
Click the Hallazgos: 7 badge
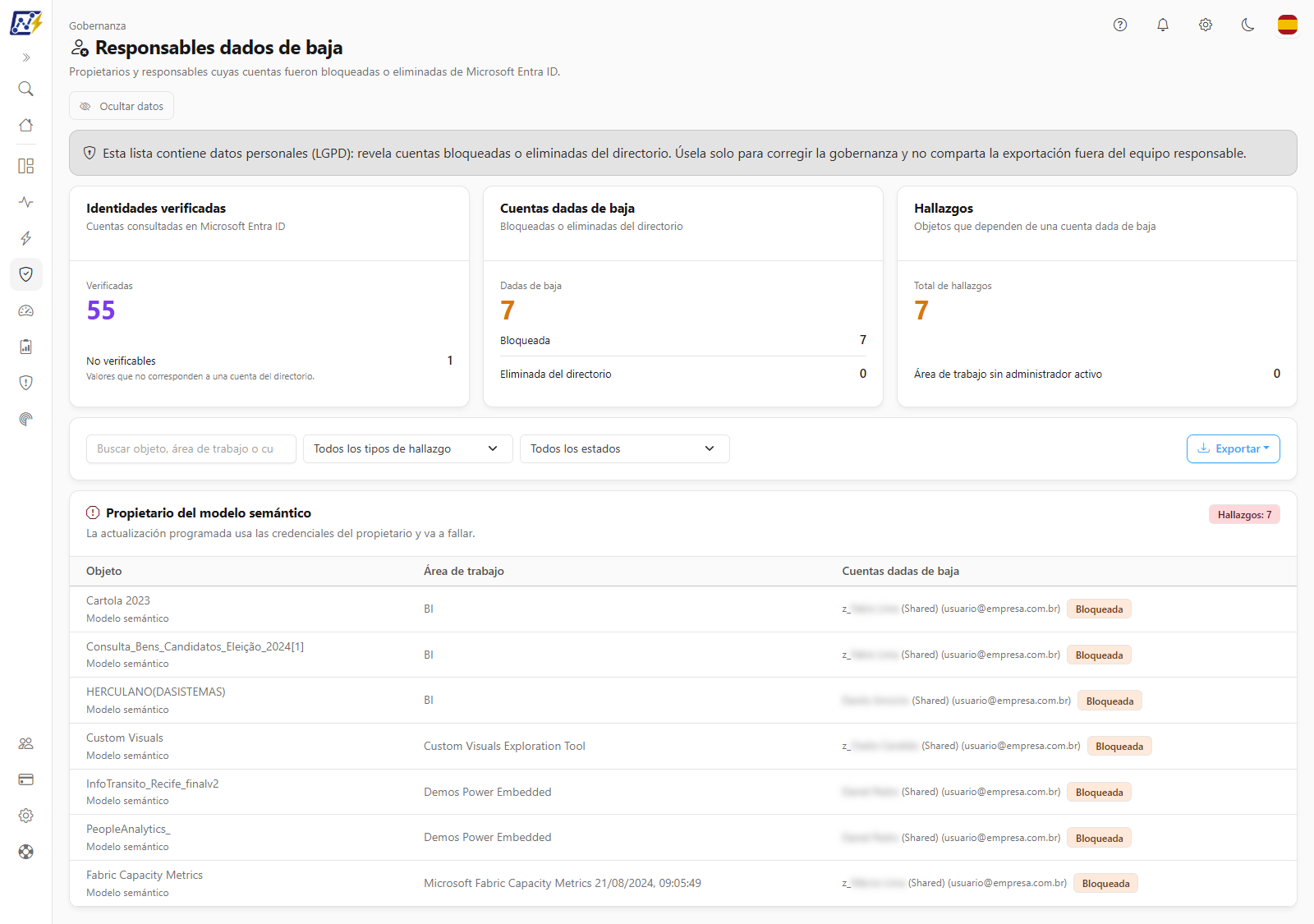[x=1244, y=515]
